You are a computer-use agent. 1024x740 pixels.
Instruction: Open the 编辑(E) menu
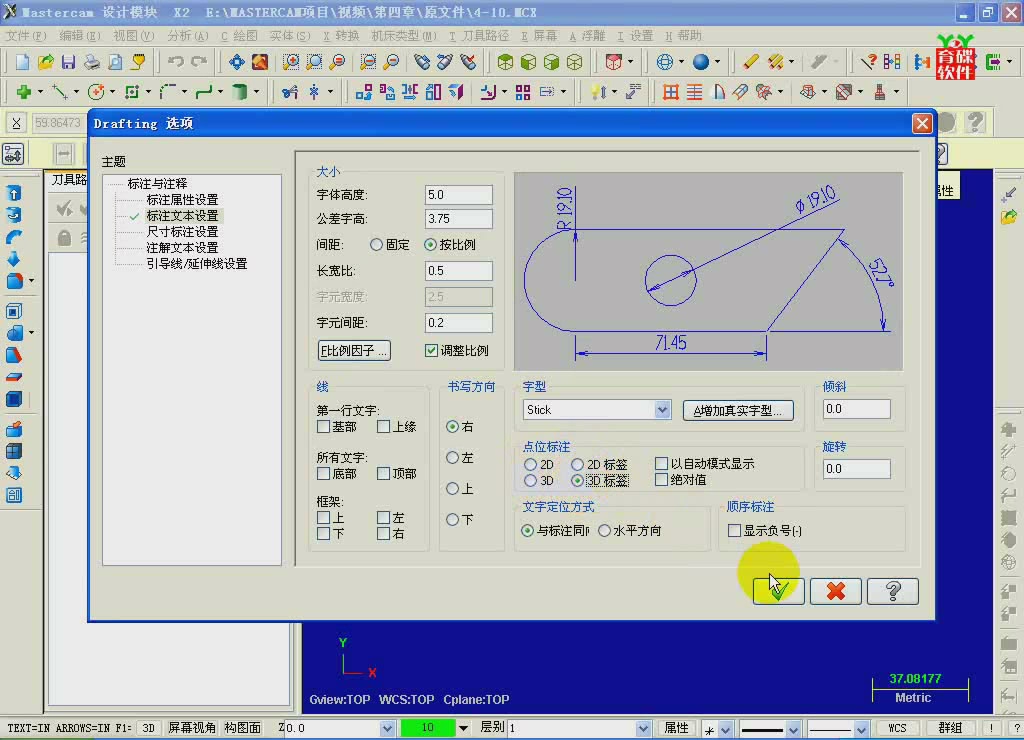click(x=80, y=36)
